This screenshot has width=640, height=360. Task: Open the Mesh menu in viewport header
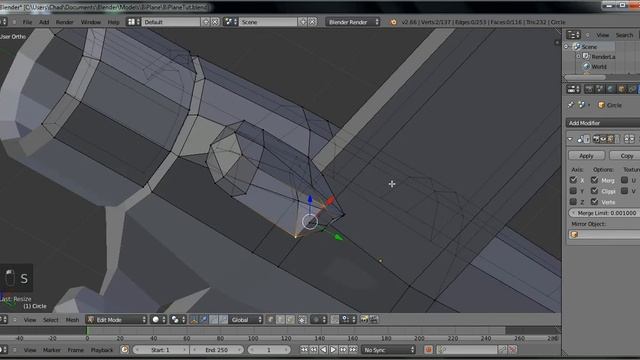pyautogui.click(x=72, y=320)
